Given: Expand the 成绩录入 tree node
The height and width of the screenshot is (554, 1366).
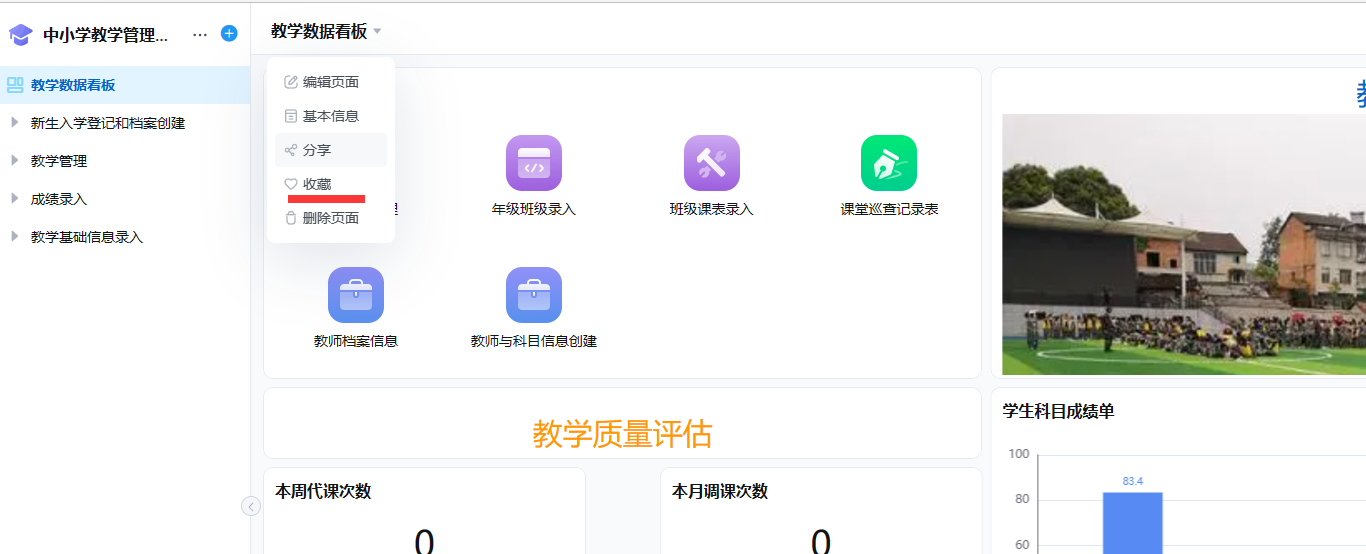Looking at the screenshot, I should 14,198.
